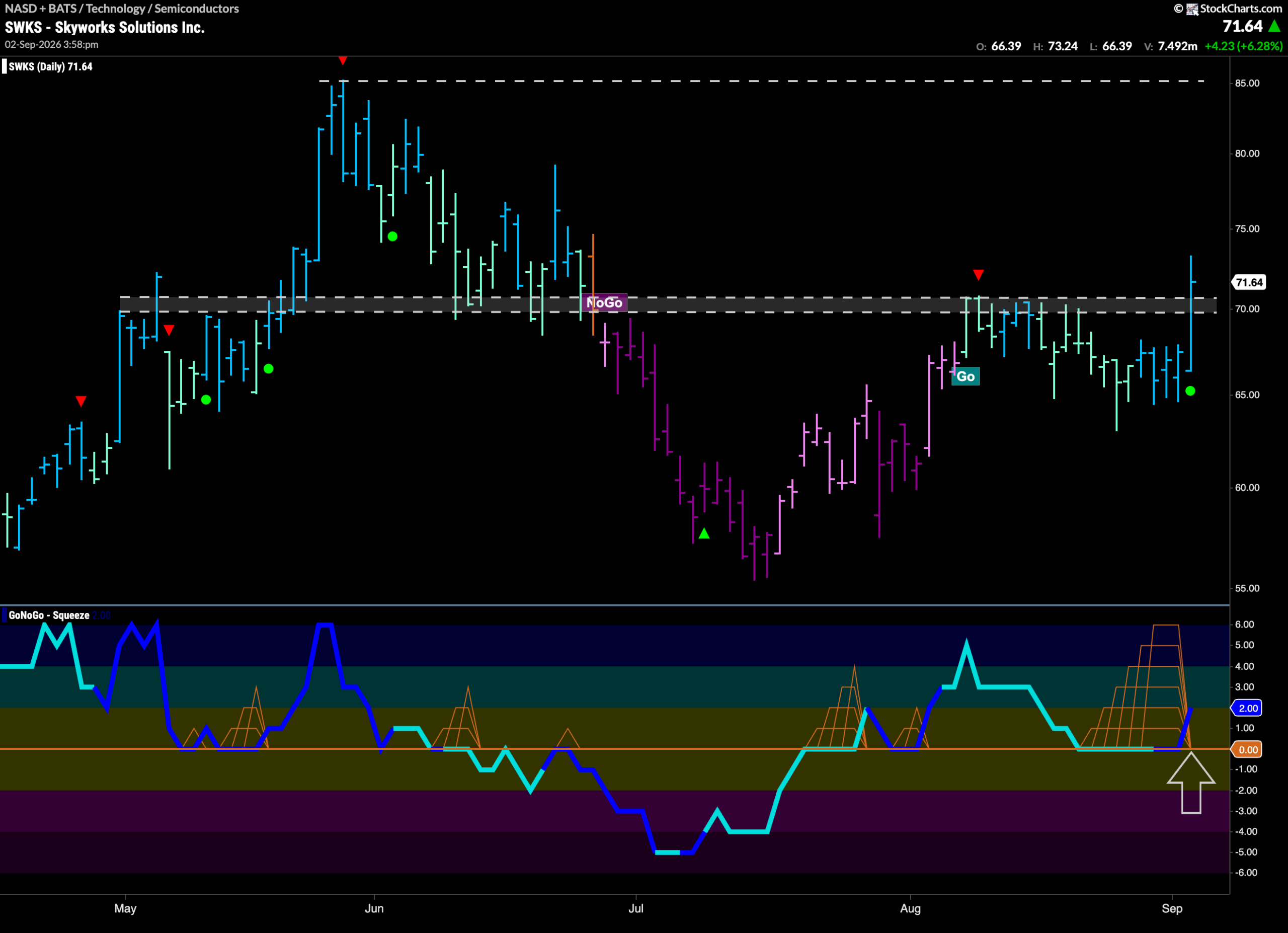The height and width of the screenshot is (933, 1288).
Task: Click the red triangle marker in late April near 65
Action: pos(81,402)
